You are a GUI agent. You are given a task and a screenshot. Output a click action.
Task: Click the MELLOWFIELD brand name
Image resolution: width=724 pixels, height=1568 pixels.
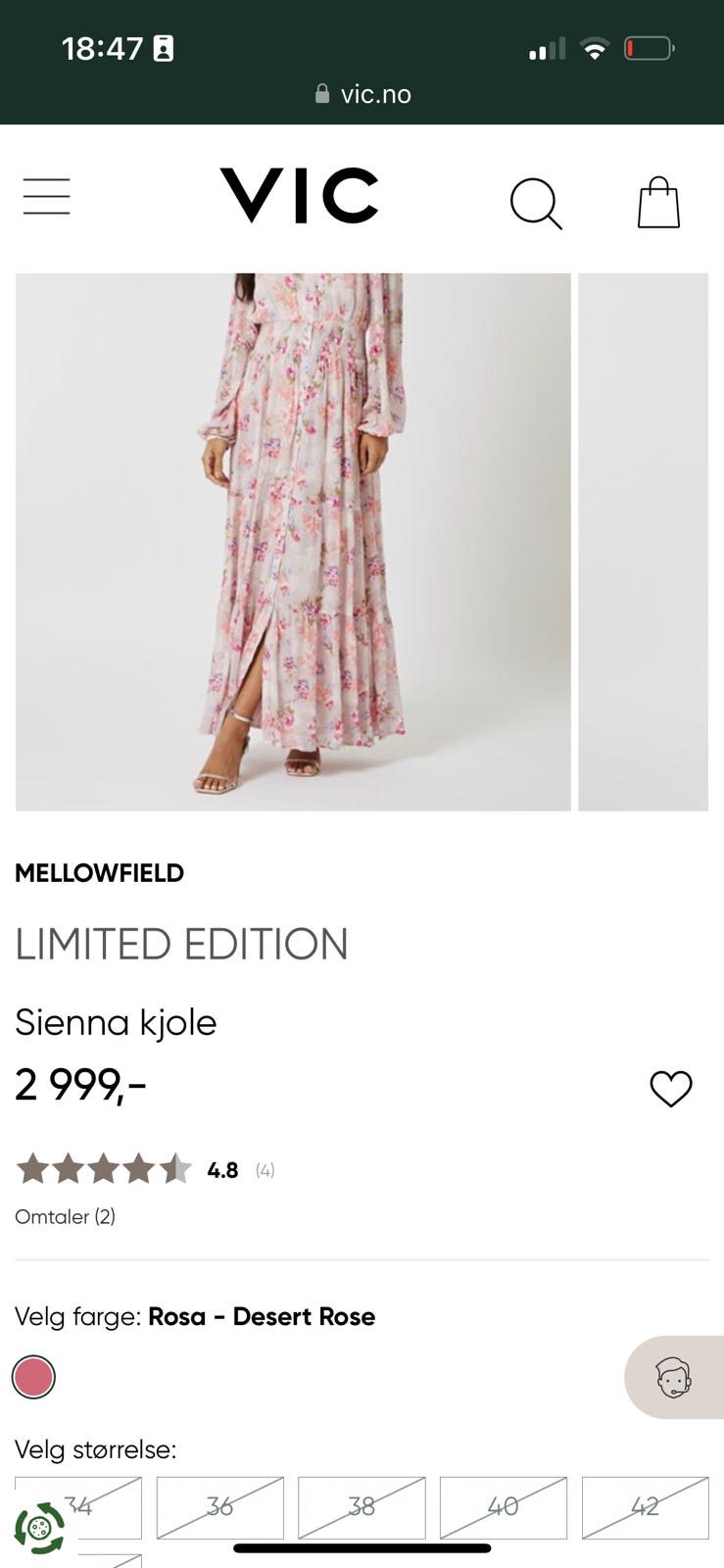point(99,872)
